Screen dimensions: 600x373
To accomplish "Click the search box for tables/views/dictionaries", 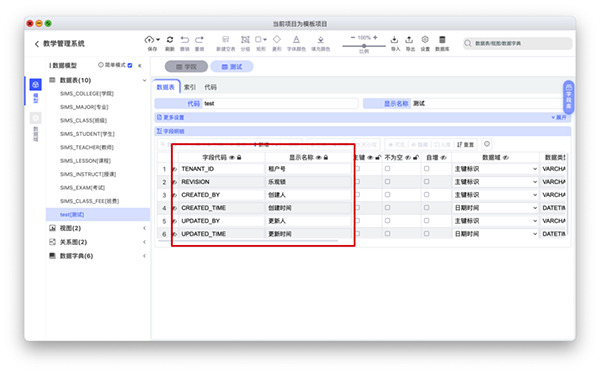I will click(517, 43).
